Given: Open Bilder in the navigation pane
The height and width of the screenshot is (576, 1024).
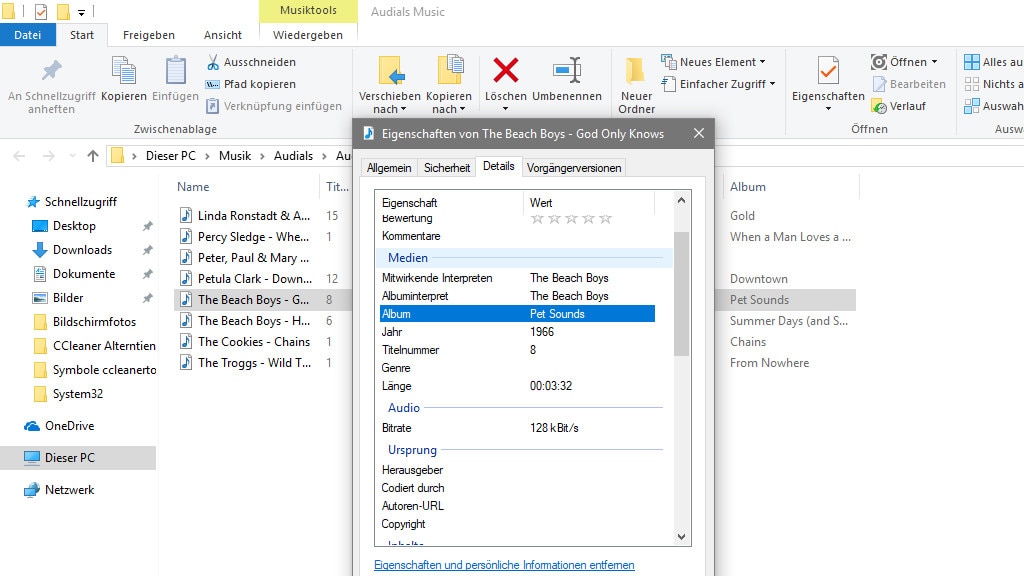Looking at the screenshot, I should pyautogui.click(x=68, y=298).
